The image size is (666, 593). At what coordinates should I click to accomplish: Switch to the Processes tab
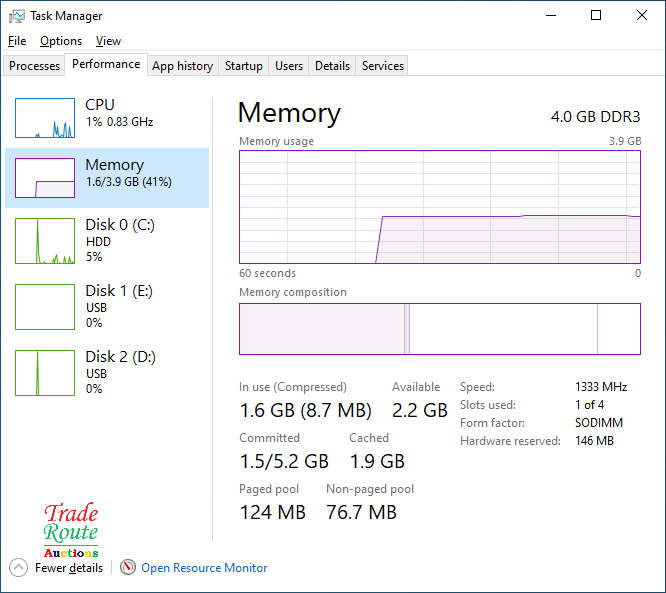pos(35,66)
